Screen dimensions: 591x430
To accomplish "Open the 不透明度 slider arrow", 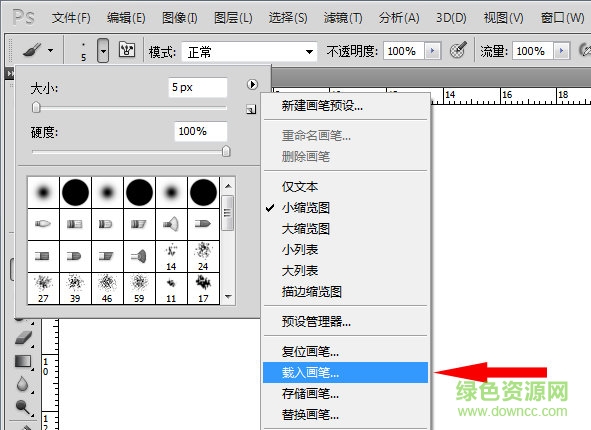I will click(432, 51).
